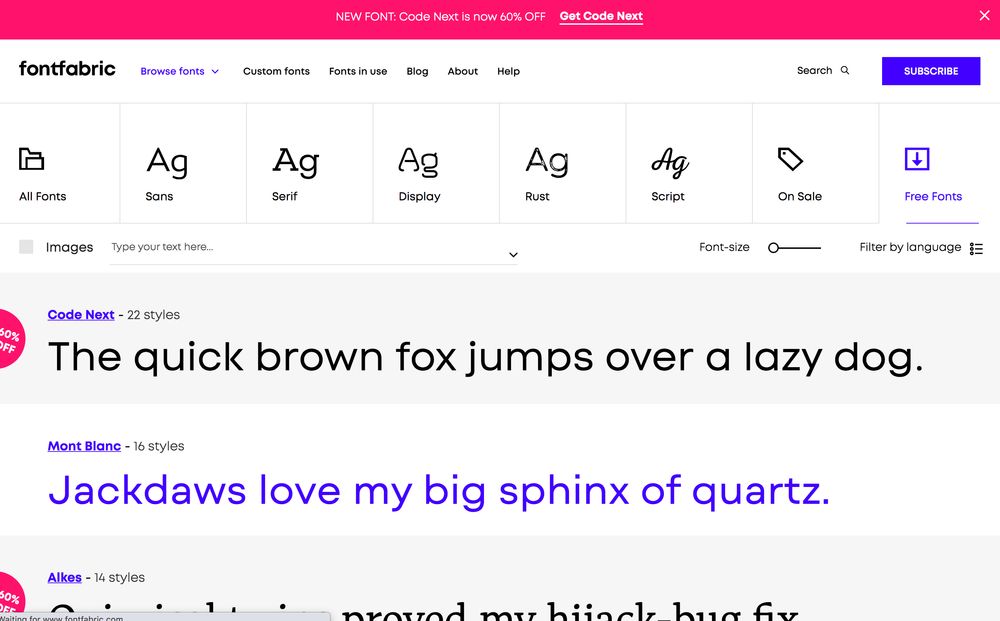Open the Alkes font link
The height and width of the screenshot is (621, 1000).
click(64, 577)
